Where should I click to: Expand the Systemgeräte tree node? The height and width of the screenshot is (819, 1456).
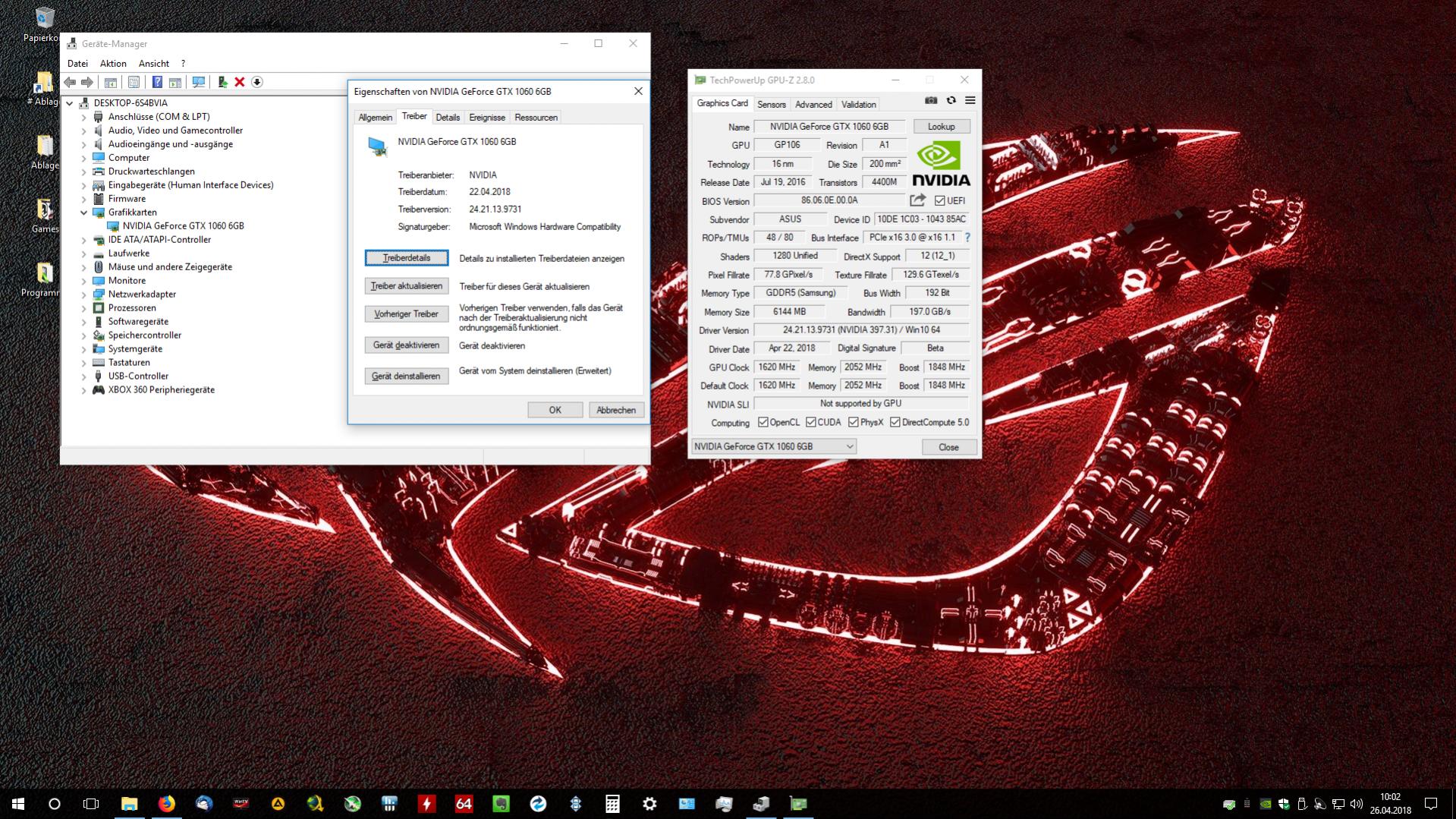point(84,349)
